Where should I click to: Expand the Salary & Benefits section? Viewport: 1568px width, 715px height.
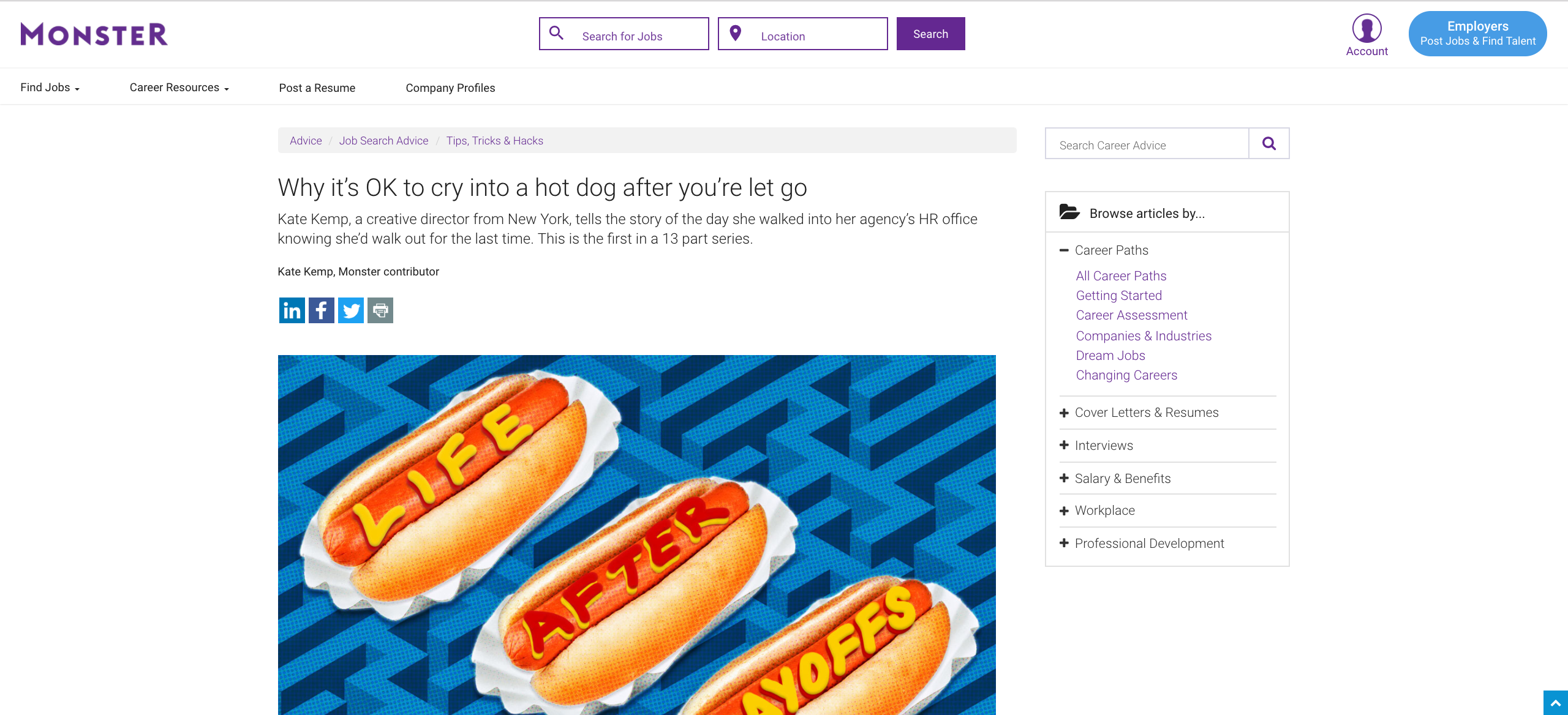1115,479
